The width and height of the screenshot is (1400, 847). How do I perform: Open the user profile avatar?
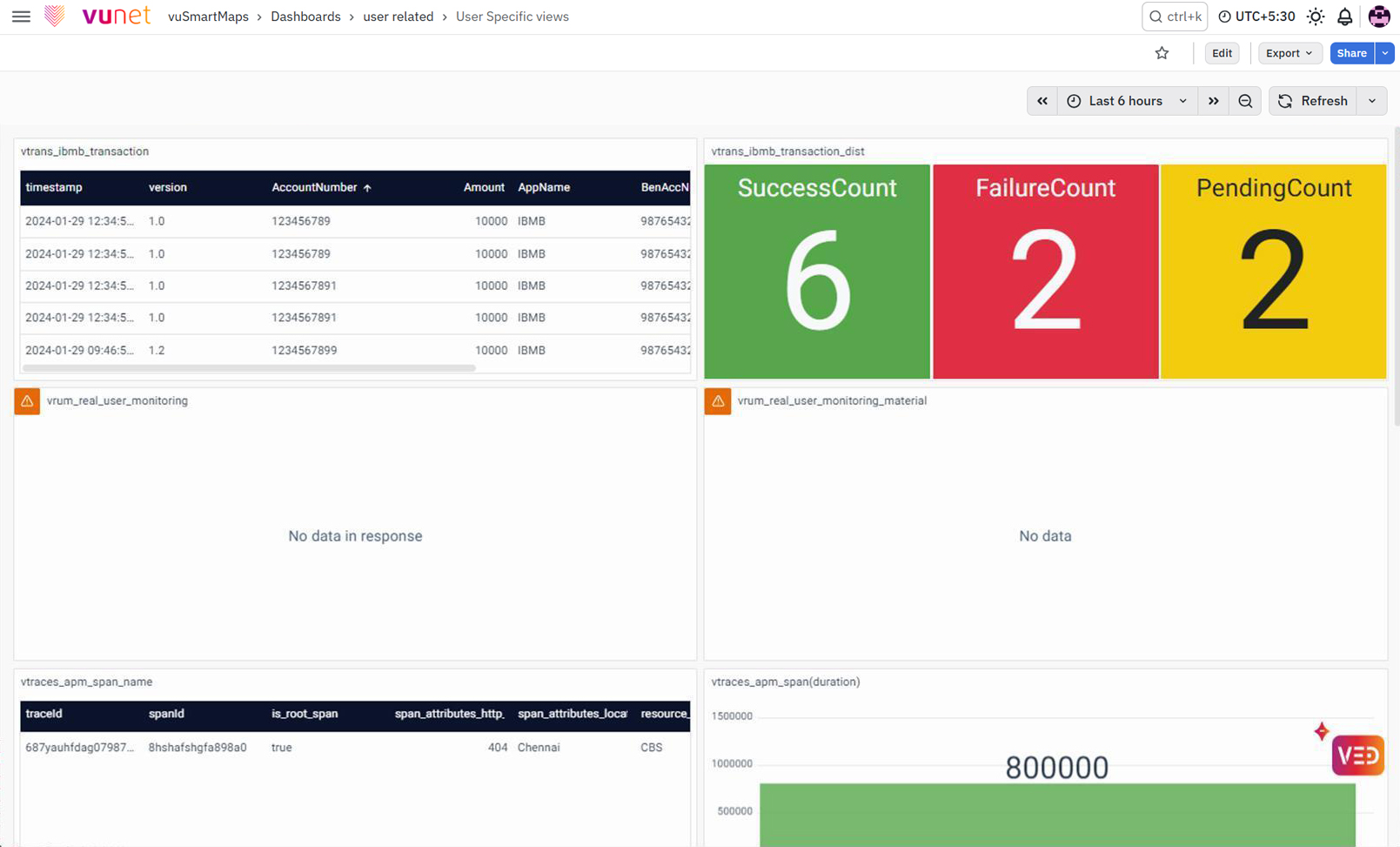pos(1379,17)
